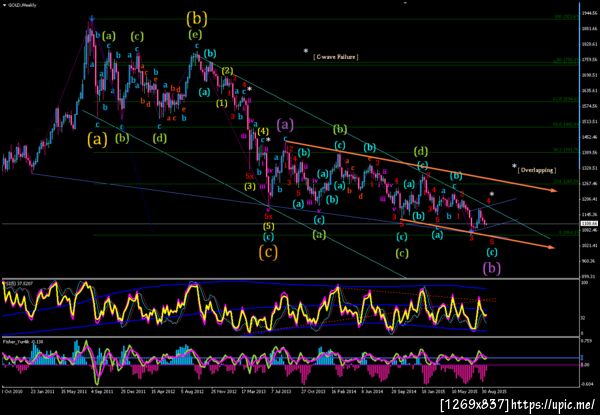The width and height of the screenshot is (600, 415).
Task: Click the large yellow (a) wave label
Action: coord(97,139)
